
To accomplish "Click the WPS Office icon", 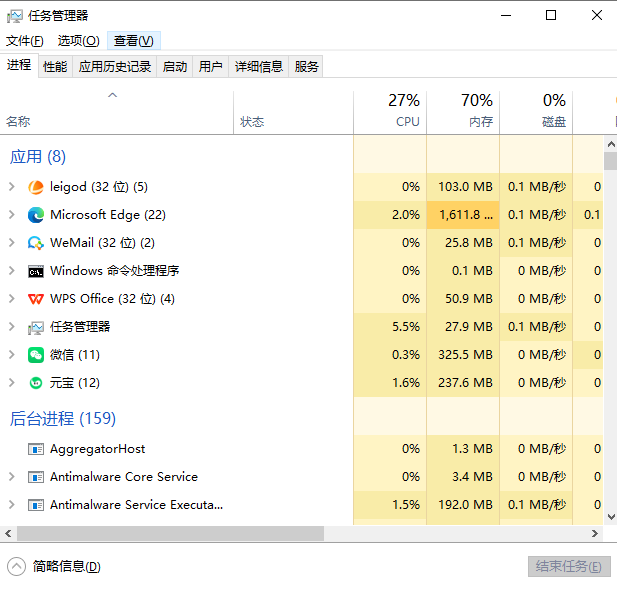I will click(36, 299).
